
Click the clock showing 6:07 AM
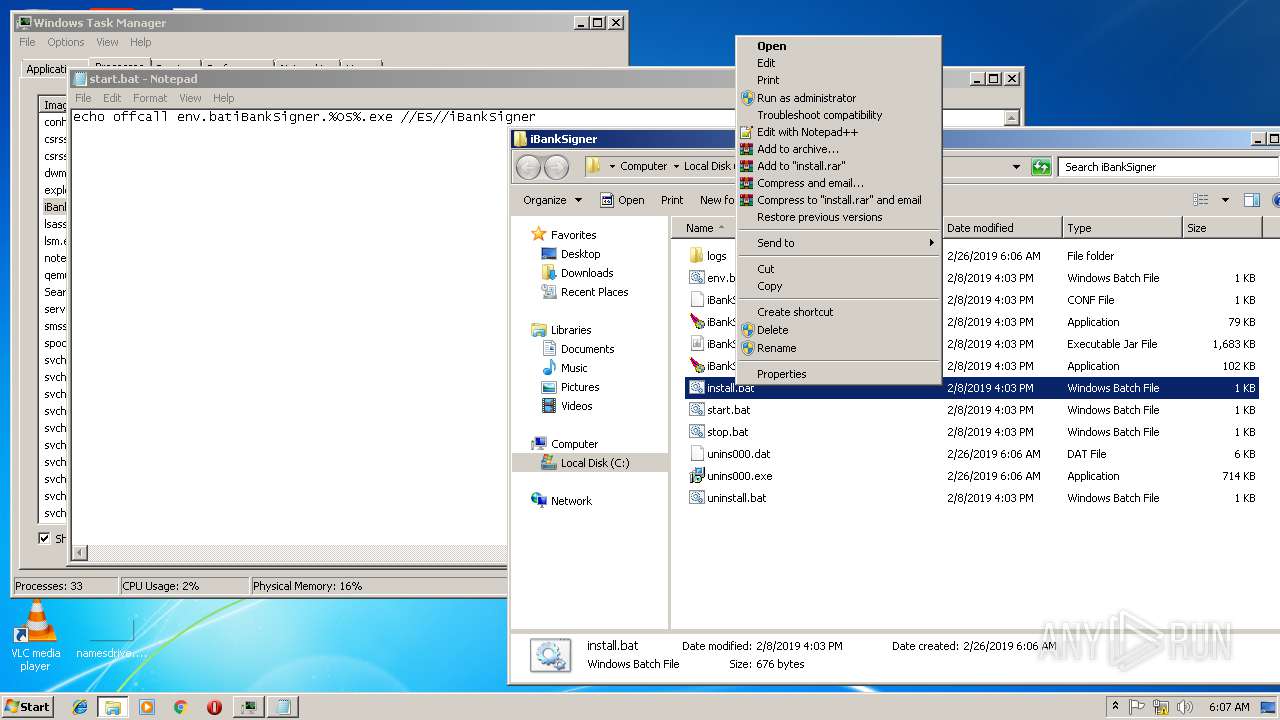pyautogui.click(x=1228, y=707)
